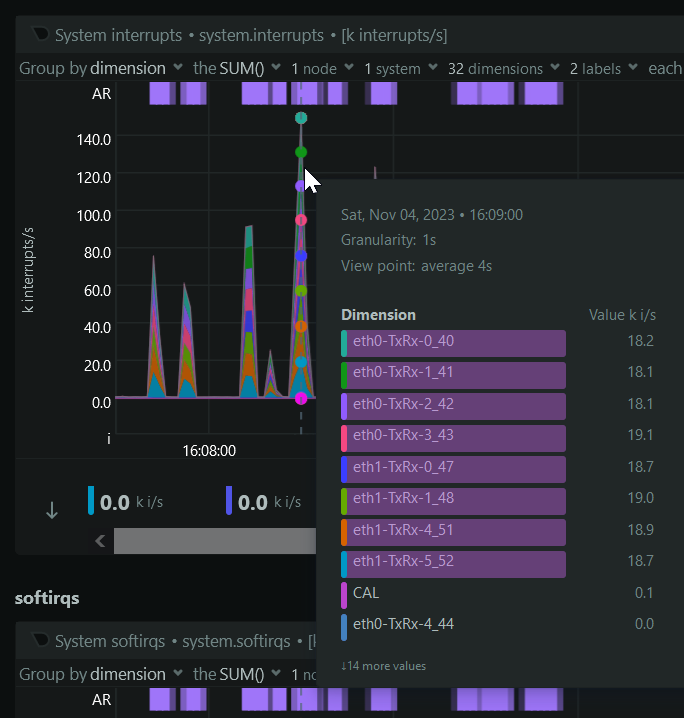Click the 140.0 y-axis label

pos(93,139)
